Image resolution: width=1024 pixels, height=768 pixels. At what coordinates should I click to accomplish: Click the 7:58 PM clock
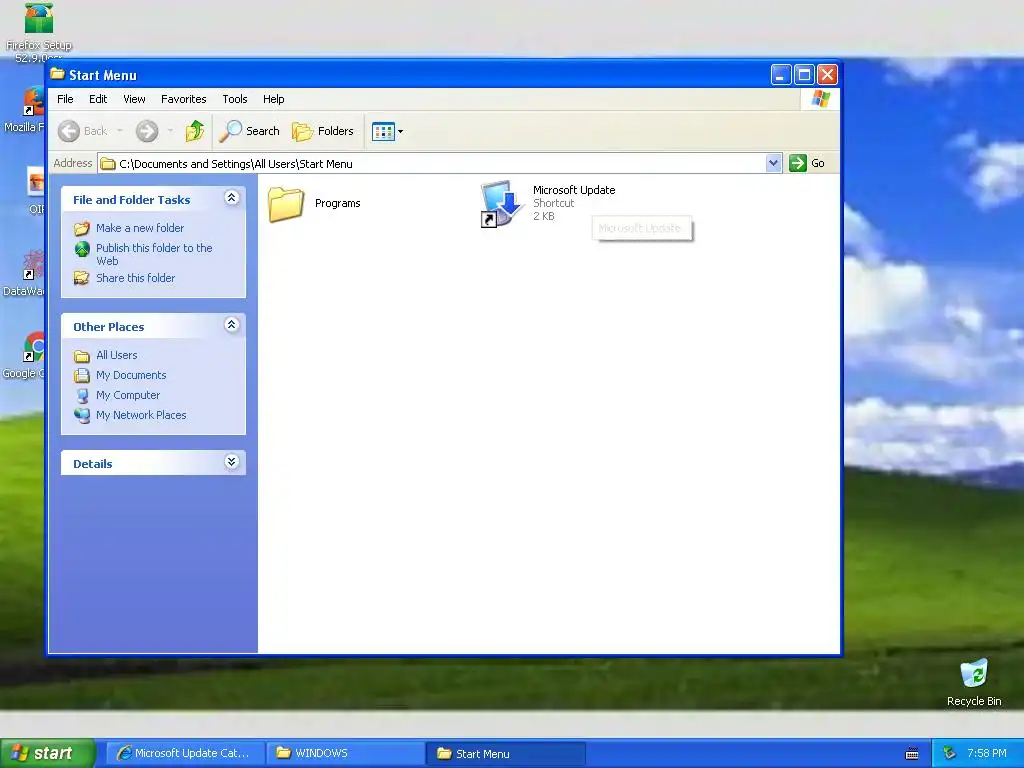click(x=987, y=754)
